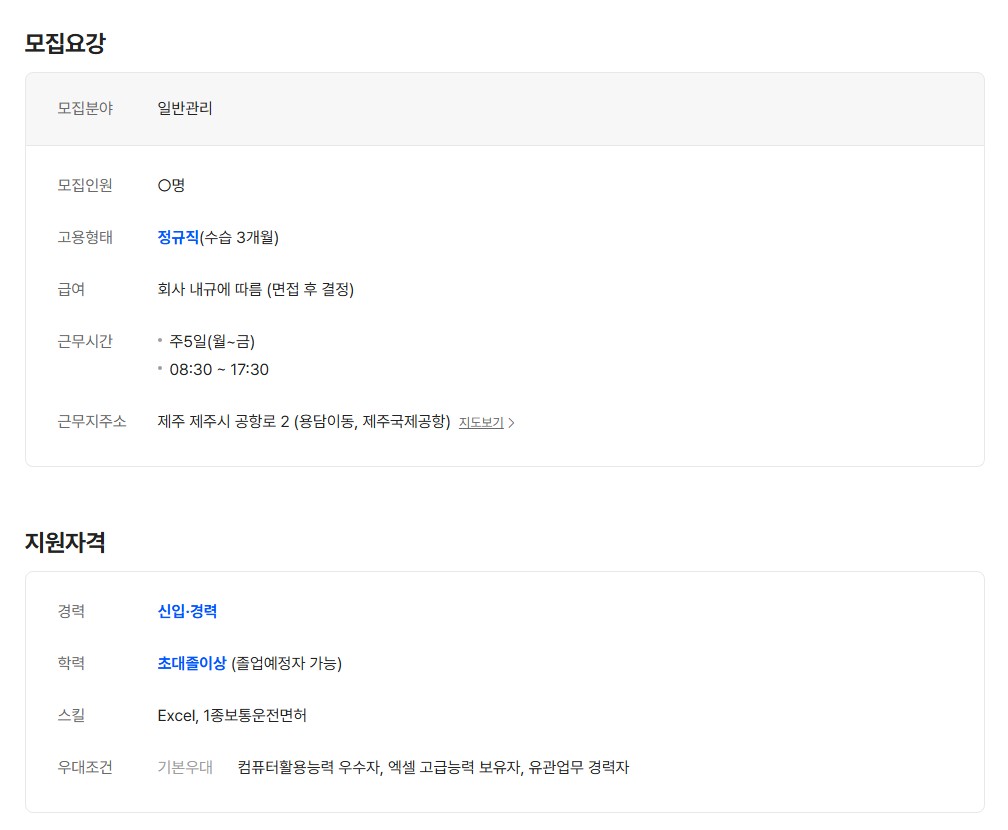Select the 일반관리 field value
This screenshot has height=830, width=1008.
pyautogui.click(x=185, y=108)
